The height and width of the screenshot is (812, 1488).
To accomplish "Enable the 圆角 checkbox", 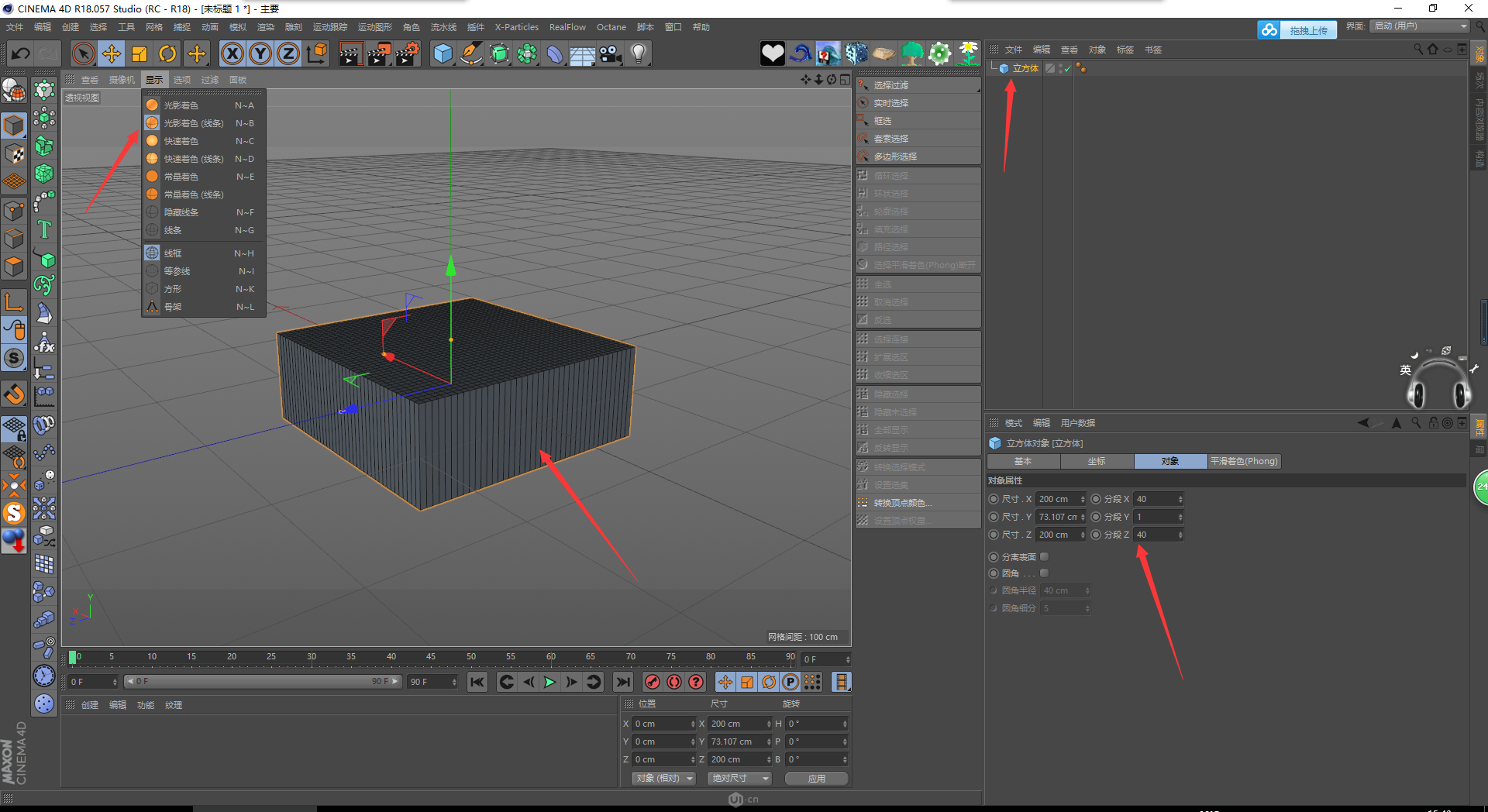I will (1044, 573).
